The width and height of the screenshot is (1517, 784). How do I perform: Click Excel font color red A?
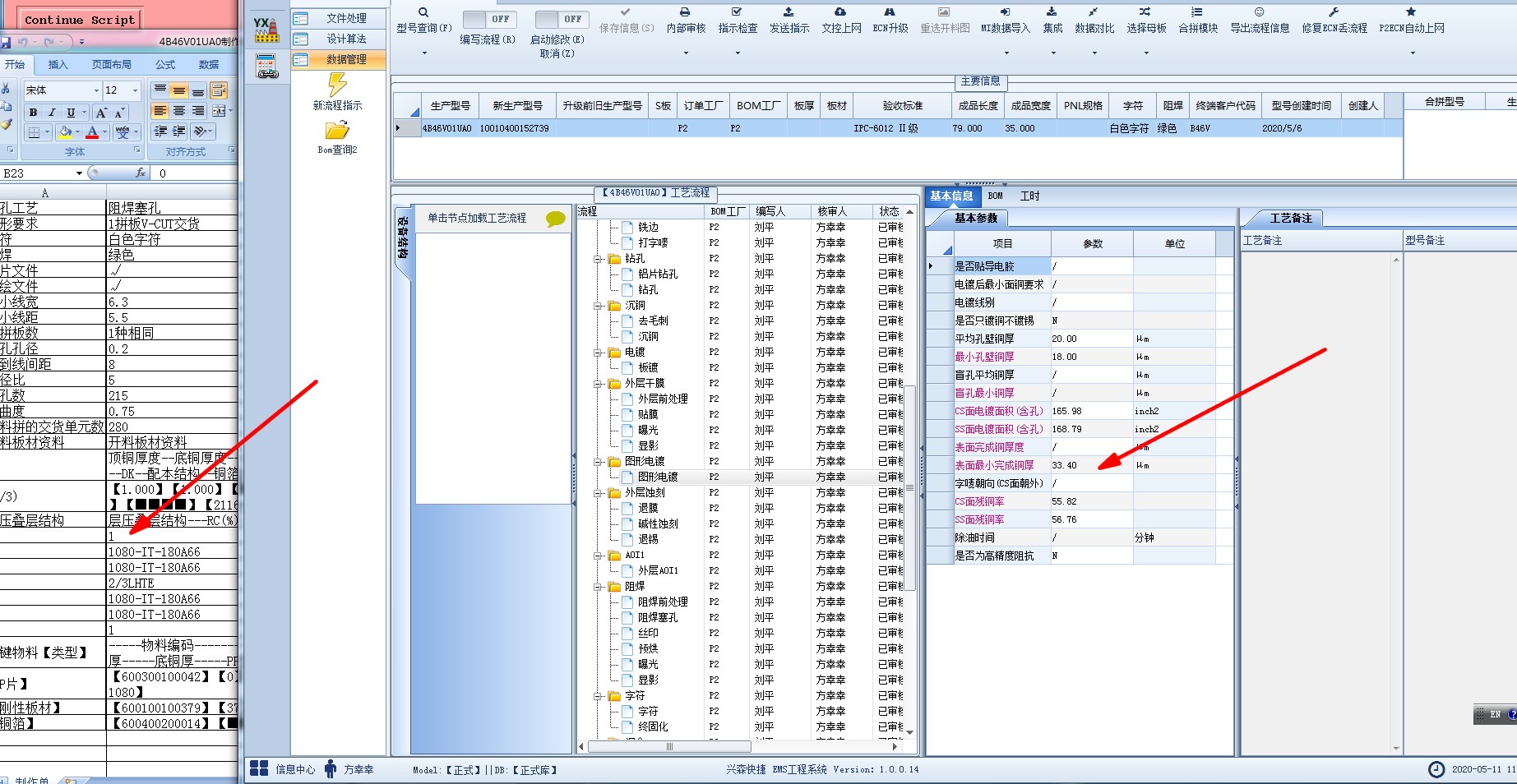click(x=92, y=131)
